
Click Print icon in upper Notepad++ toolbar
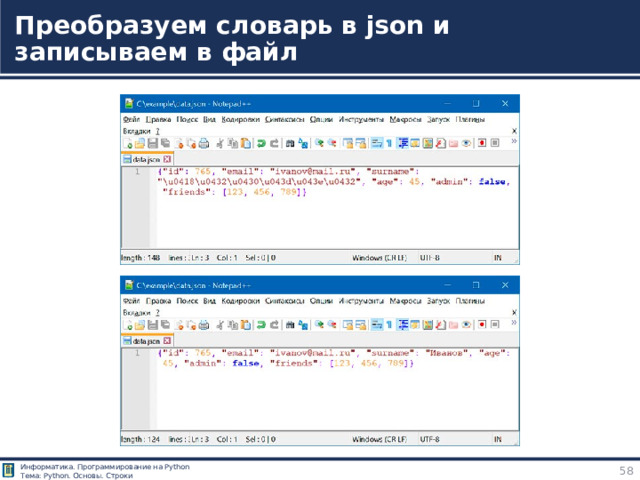[x=204, y=143]
